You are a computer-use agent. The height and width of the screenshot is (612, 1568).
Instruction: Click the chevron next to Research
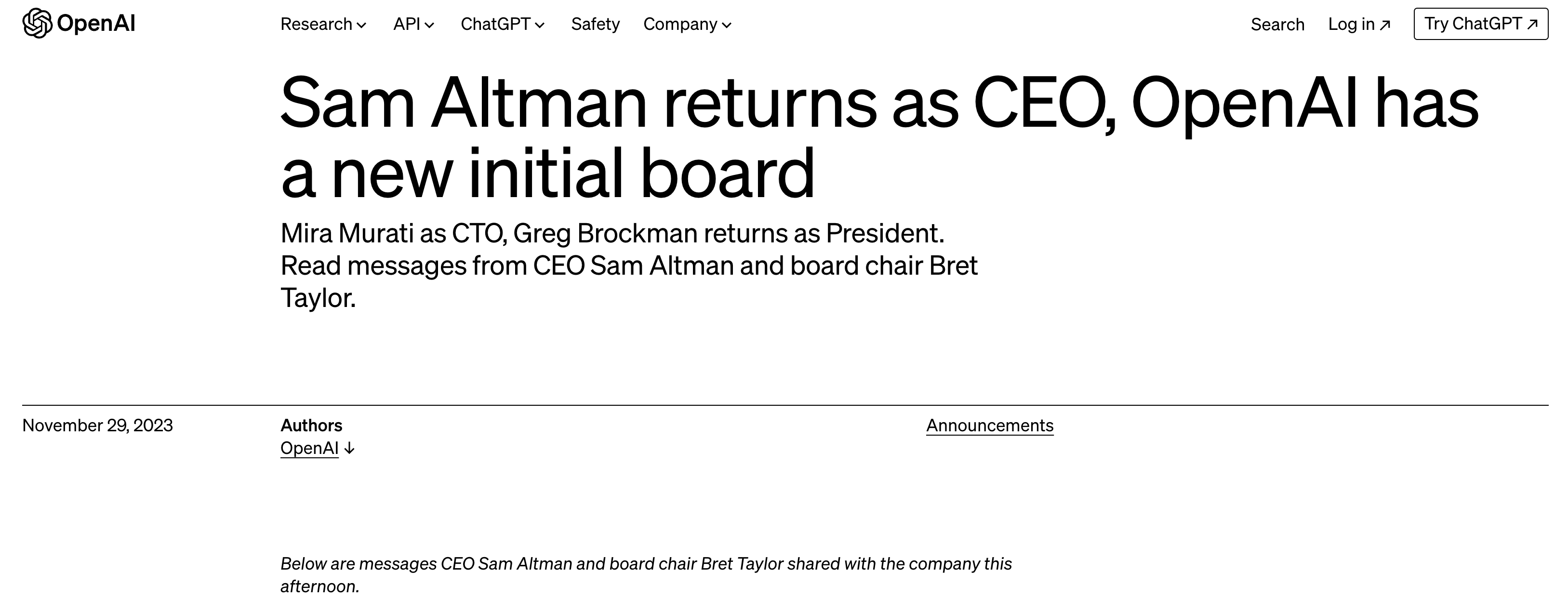(x=361, y=26)
